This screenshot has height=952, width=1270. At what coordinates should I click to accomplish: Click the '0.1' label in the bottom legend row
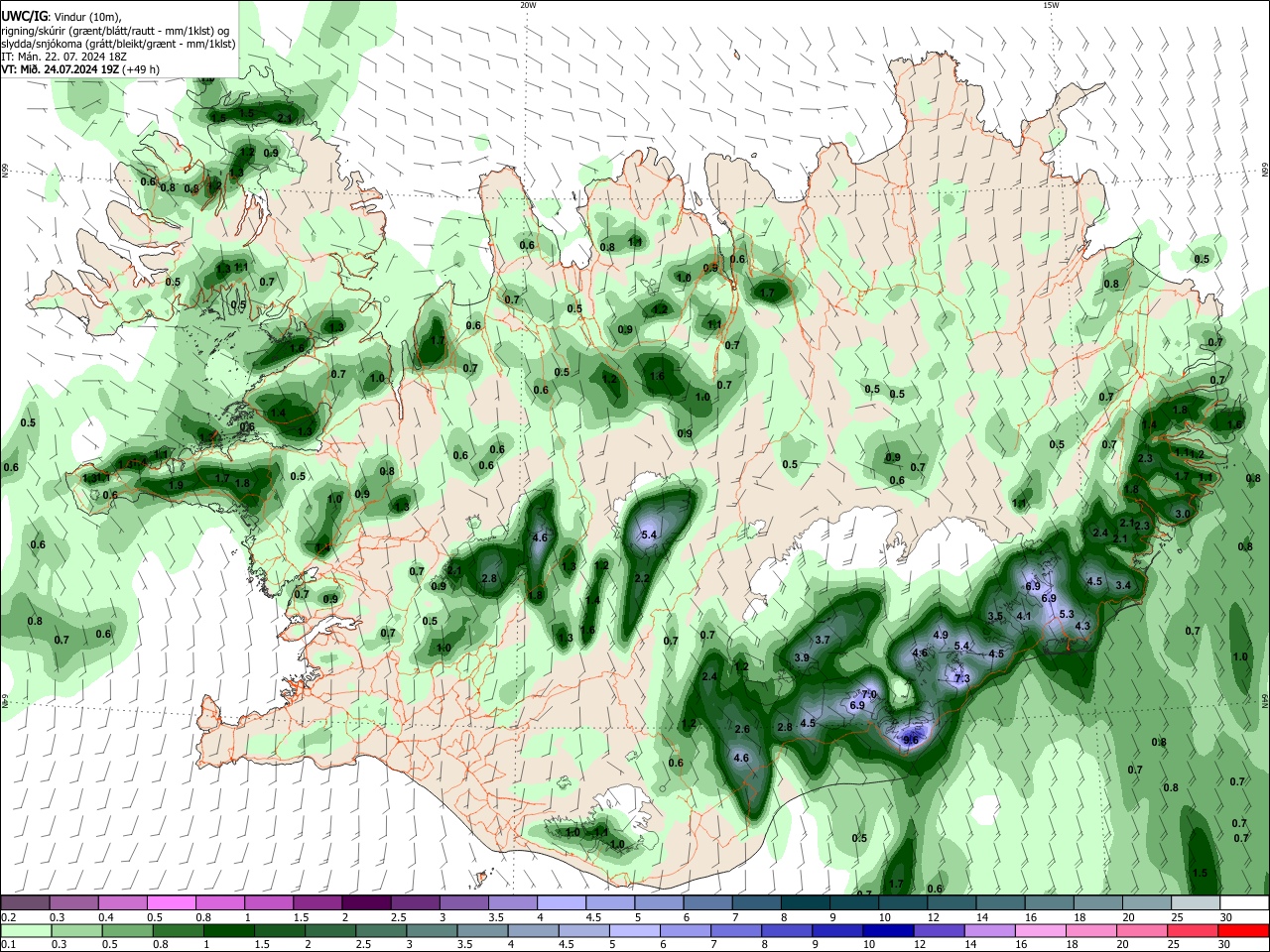point(8,945)
